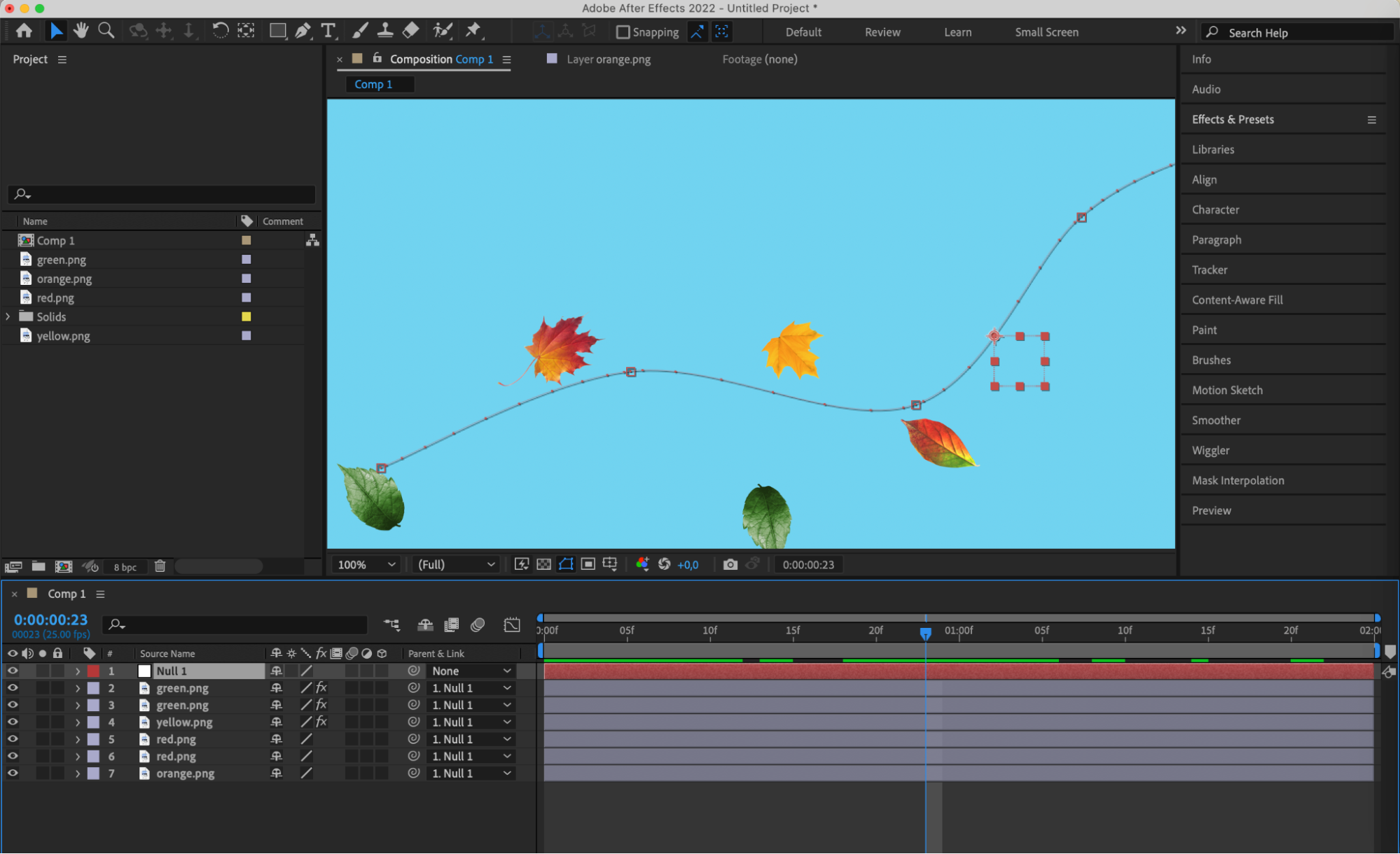
Task: Click the Home icon in toolbar
Action: 24,31
